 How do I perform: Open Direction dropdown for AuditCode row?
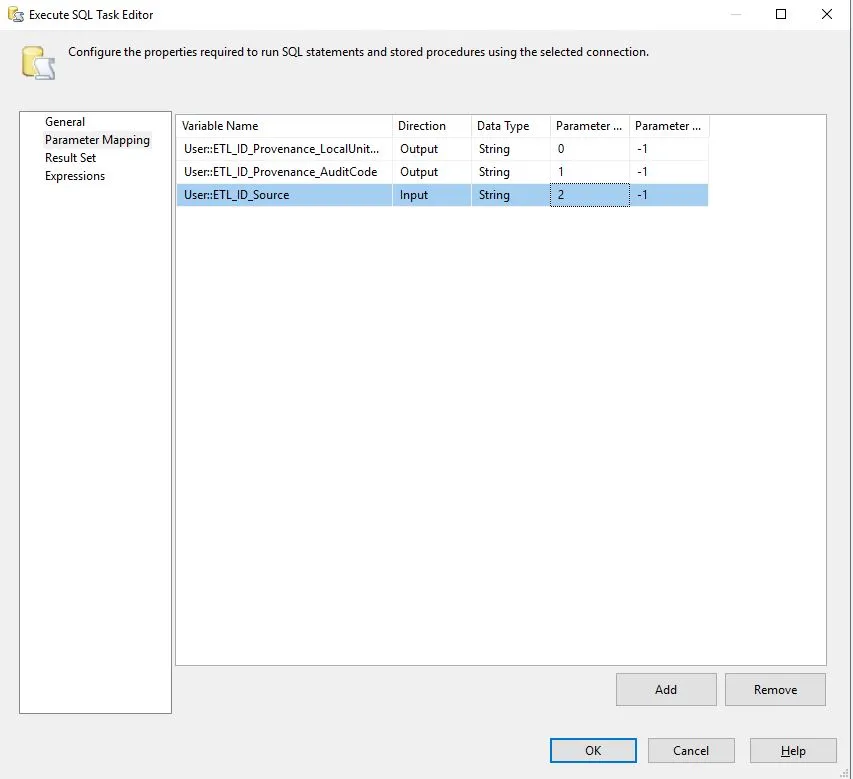point(431,172)
